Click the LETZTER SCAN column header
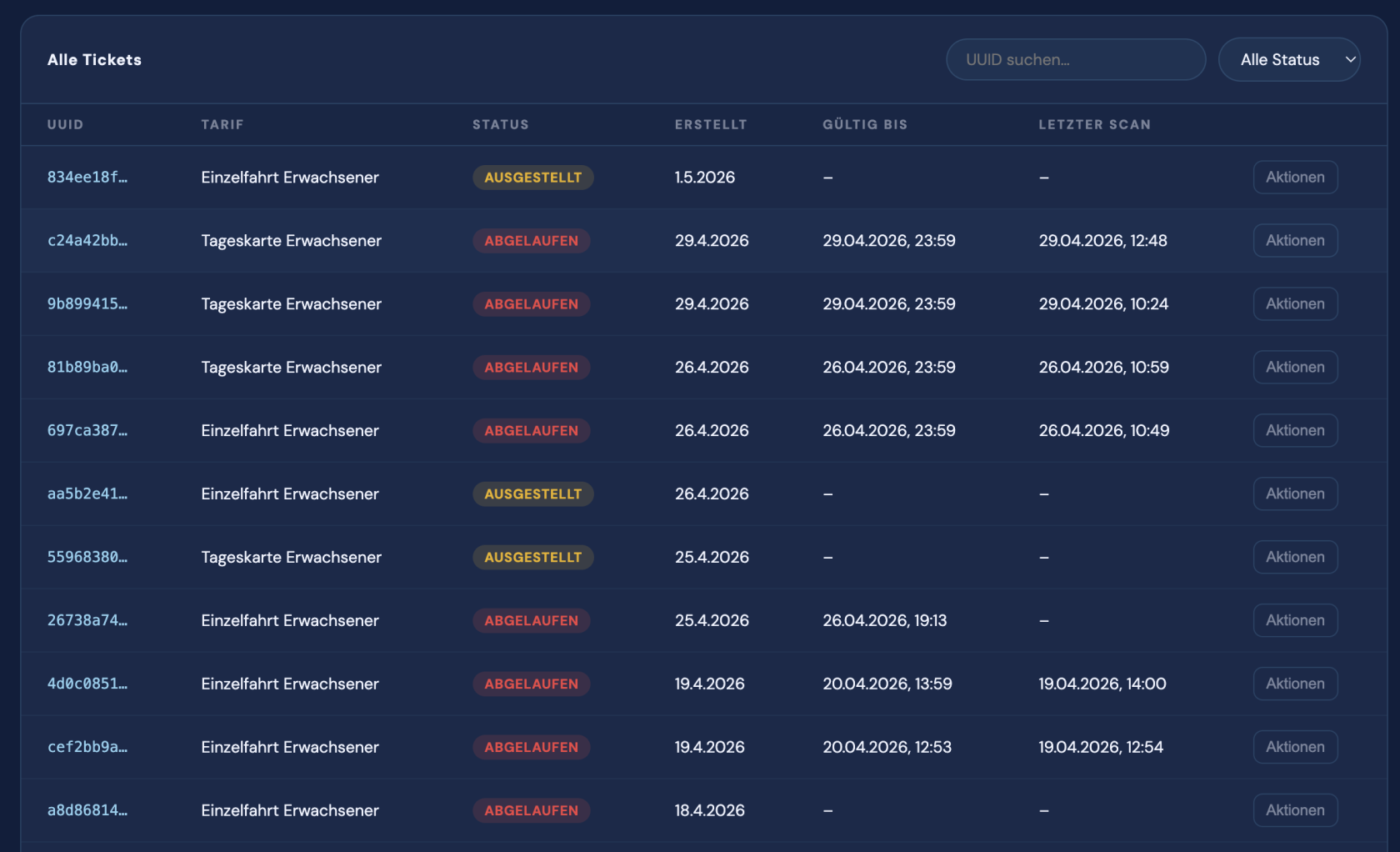Viewport: 1400px width, 852px height. tap(1094, 124)
